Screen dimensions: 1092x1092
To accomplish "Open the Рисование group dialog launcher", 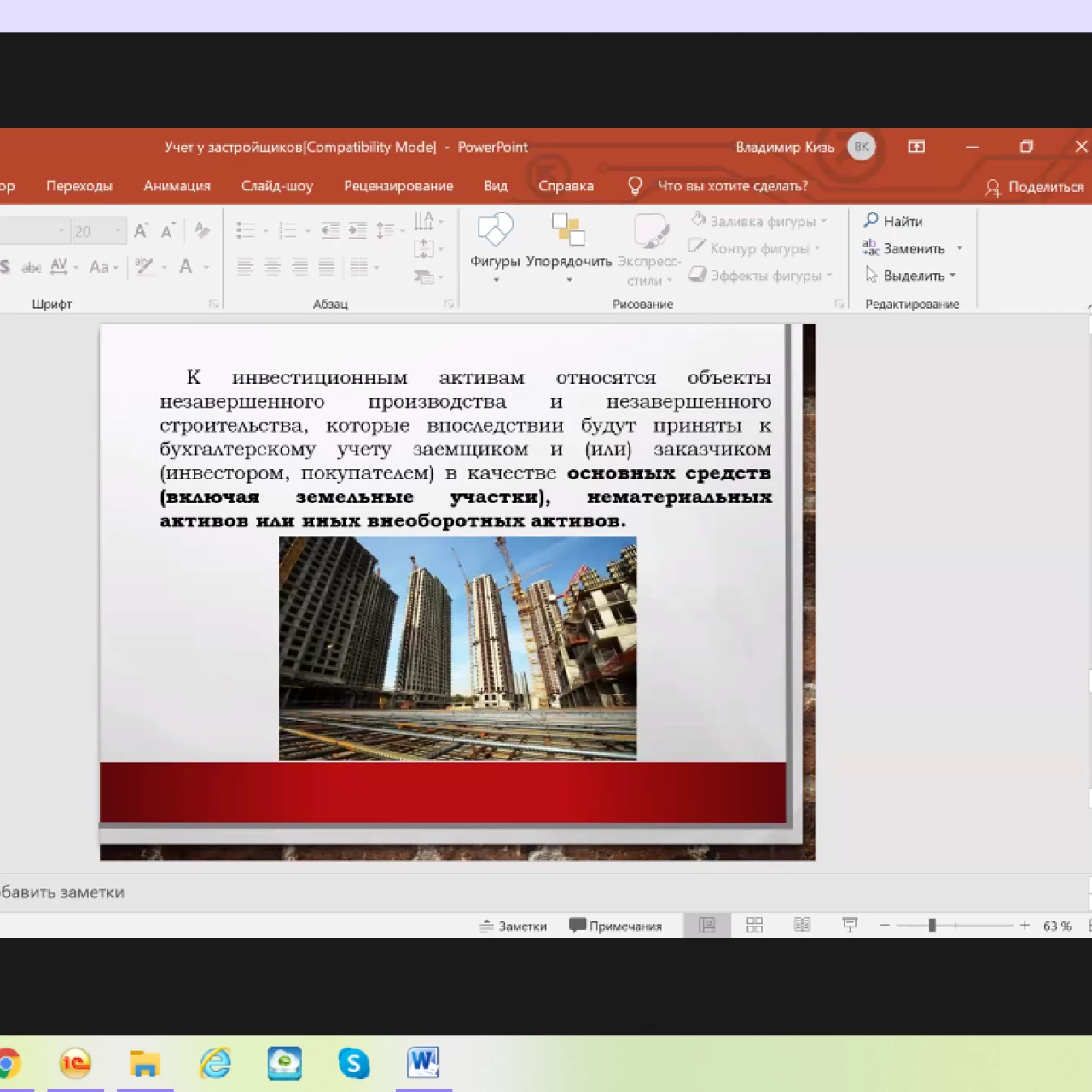I will click(839, 304).
